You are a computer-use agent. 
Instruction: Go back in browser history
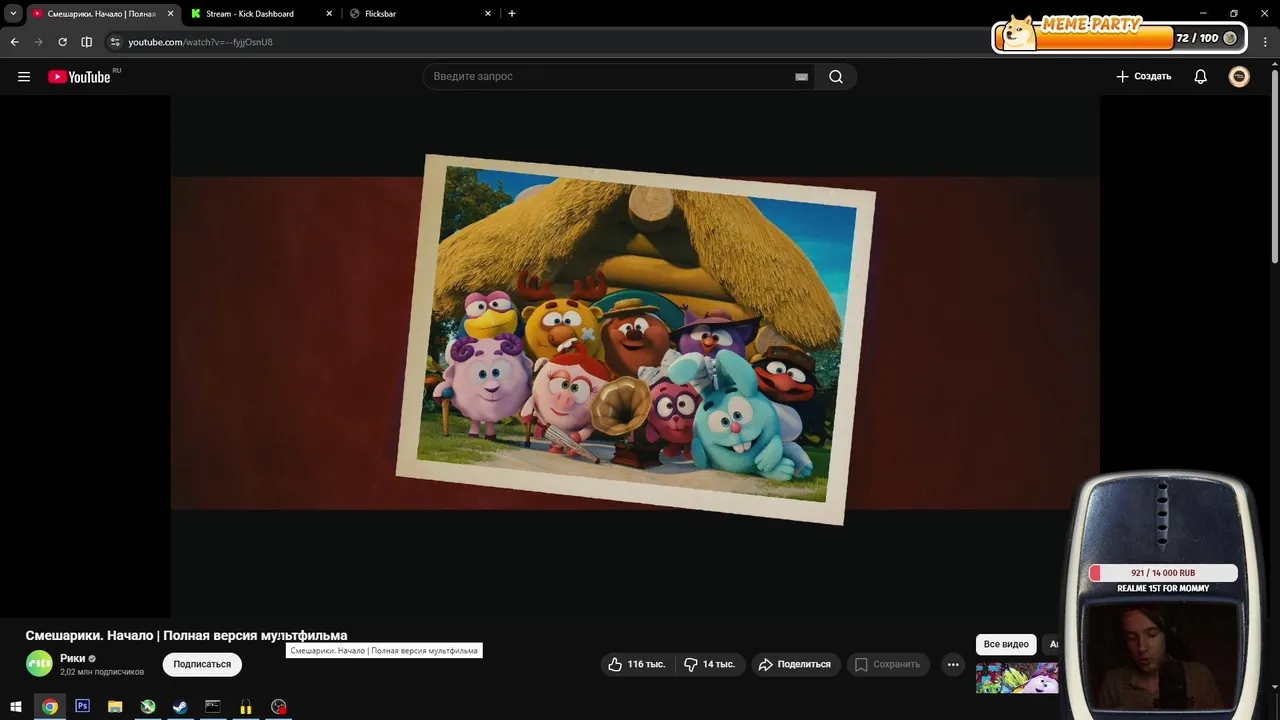tap(14, 42)
